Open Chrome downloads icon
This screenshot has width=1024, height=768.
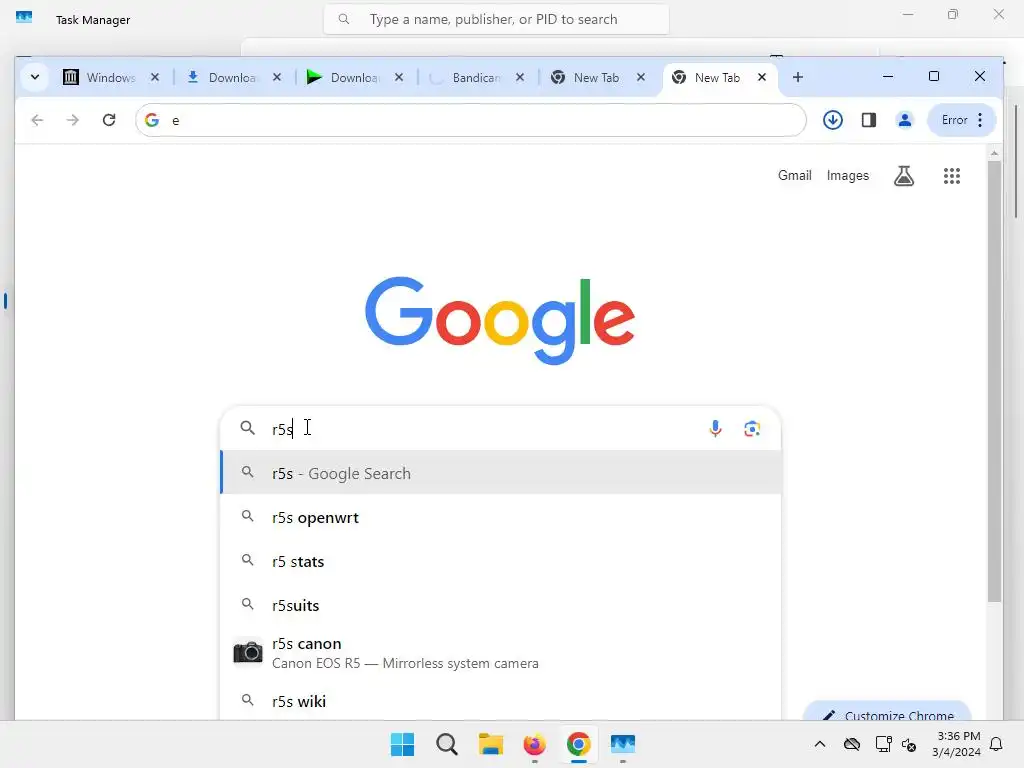pos(833,120)
